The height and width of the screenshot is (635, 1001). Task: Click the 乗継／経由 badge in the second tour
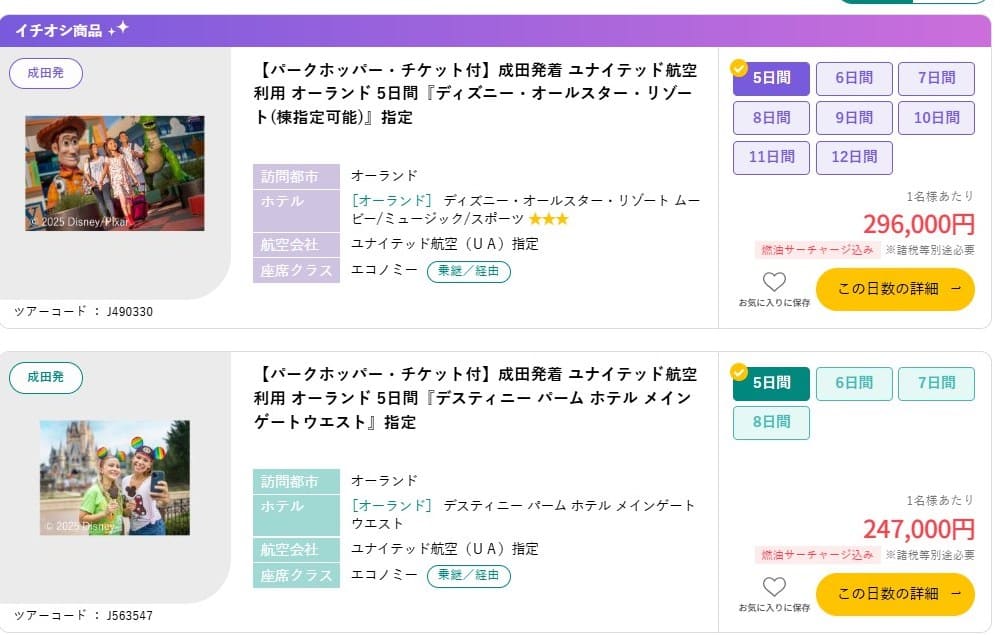coord(469,576)
